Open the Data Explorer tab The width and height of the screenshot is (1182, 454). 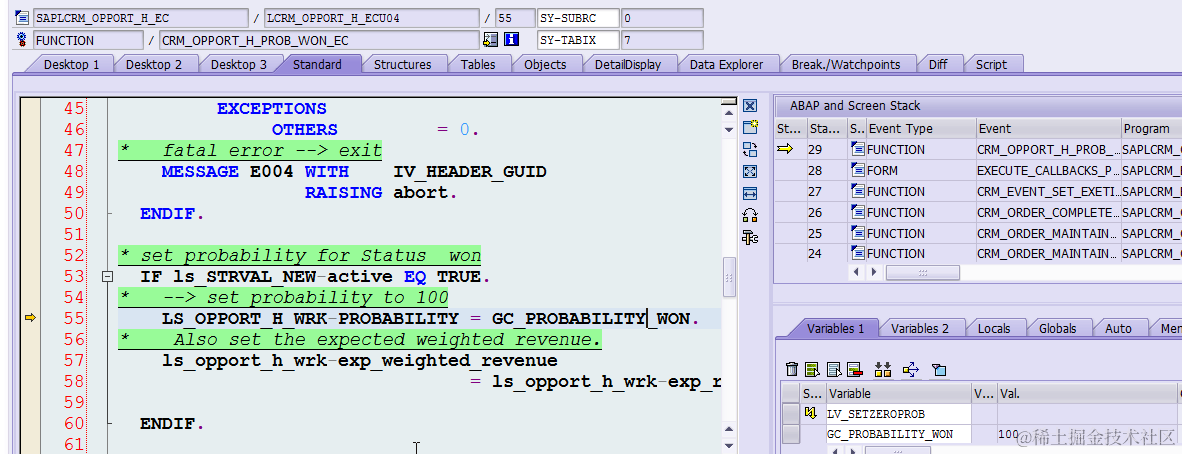[726, 64]
